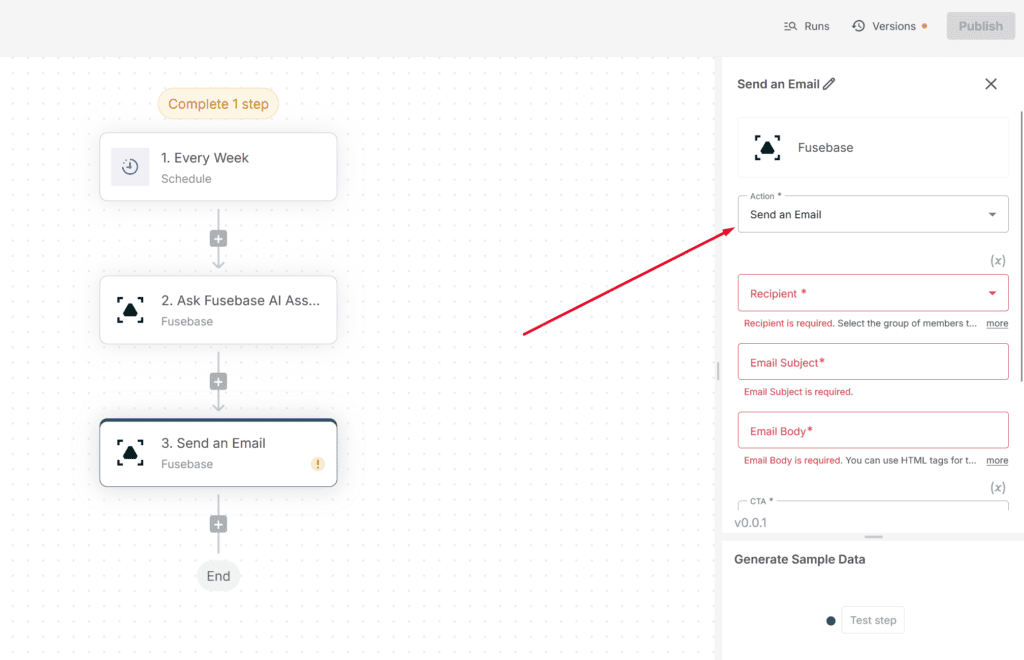Expand the Recipient dropdown
This screenshot has width=1024, height=660.
(x=873, y=293)
